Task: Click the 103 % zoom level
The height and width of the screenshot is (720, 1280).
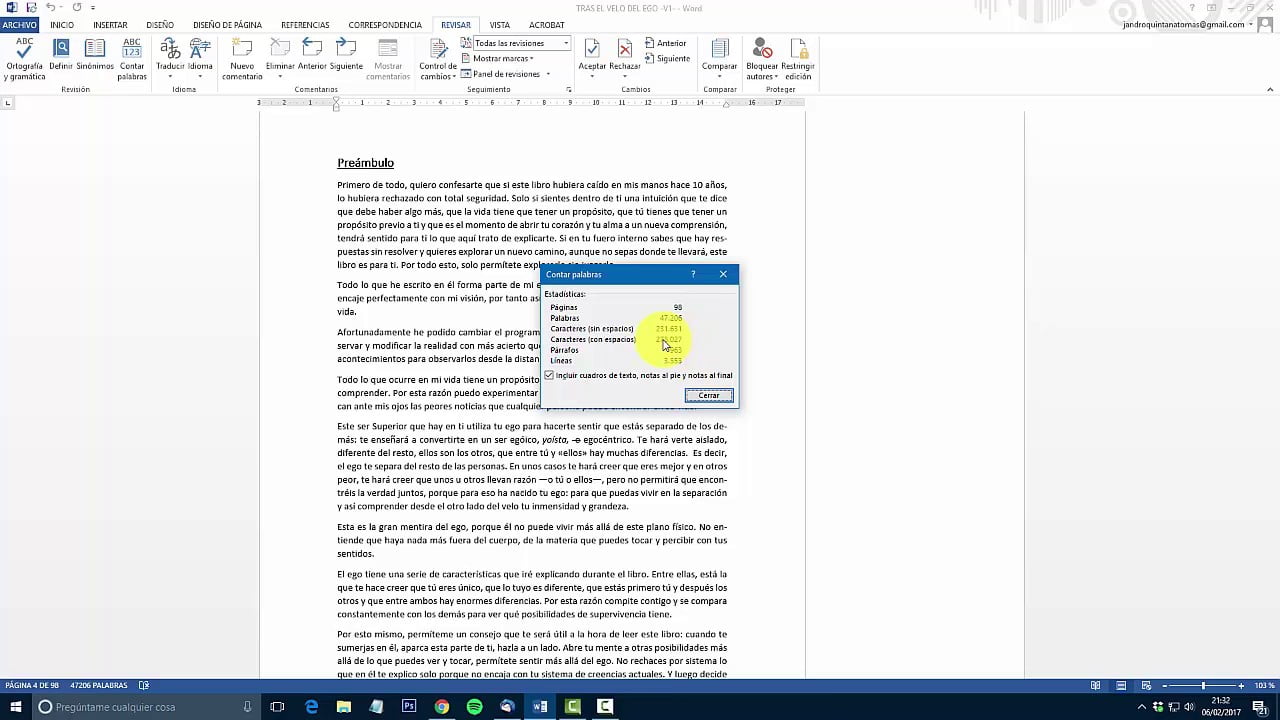Action: [1263, 686]
